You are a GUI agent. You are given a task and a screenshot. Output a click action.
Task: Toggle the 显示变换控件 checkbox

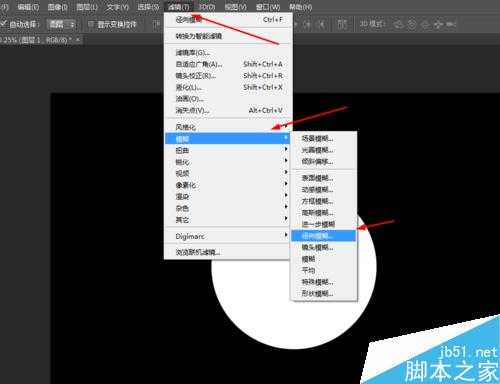(91, 24)
